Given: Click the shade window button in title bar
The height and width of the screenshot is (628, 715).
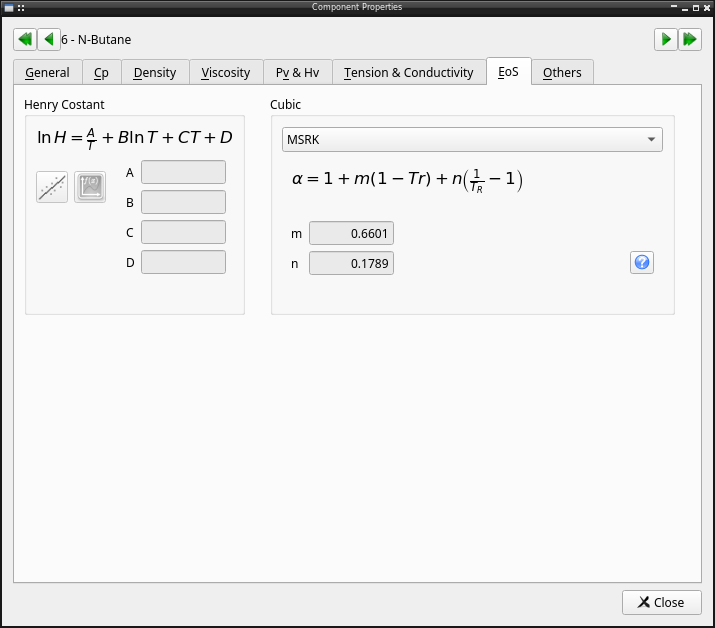Looking at the screenshot, I should pyautogui.click(x=674, y=7).
